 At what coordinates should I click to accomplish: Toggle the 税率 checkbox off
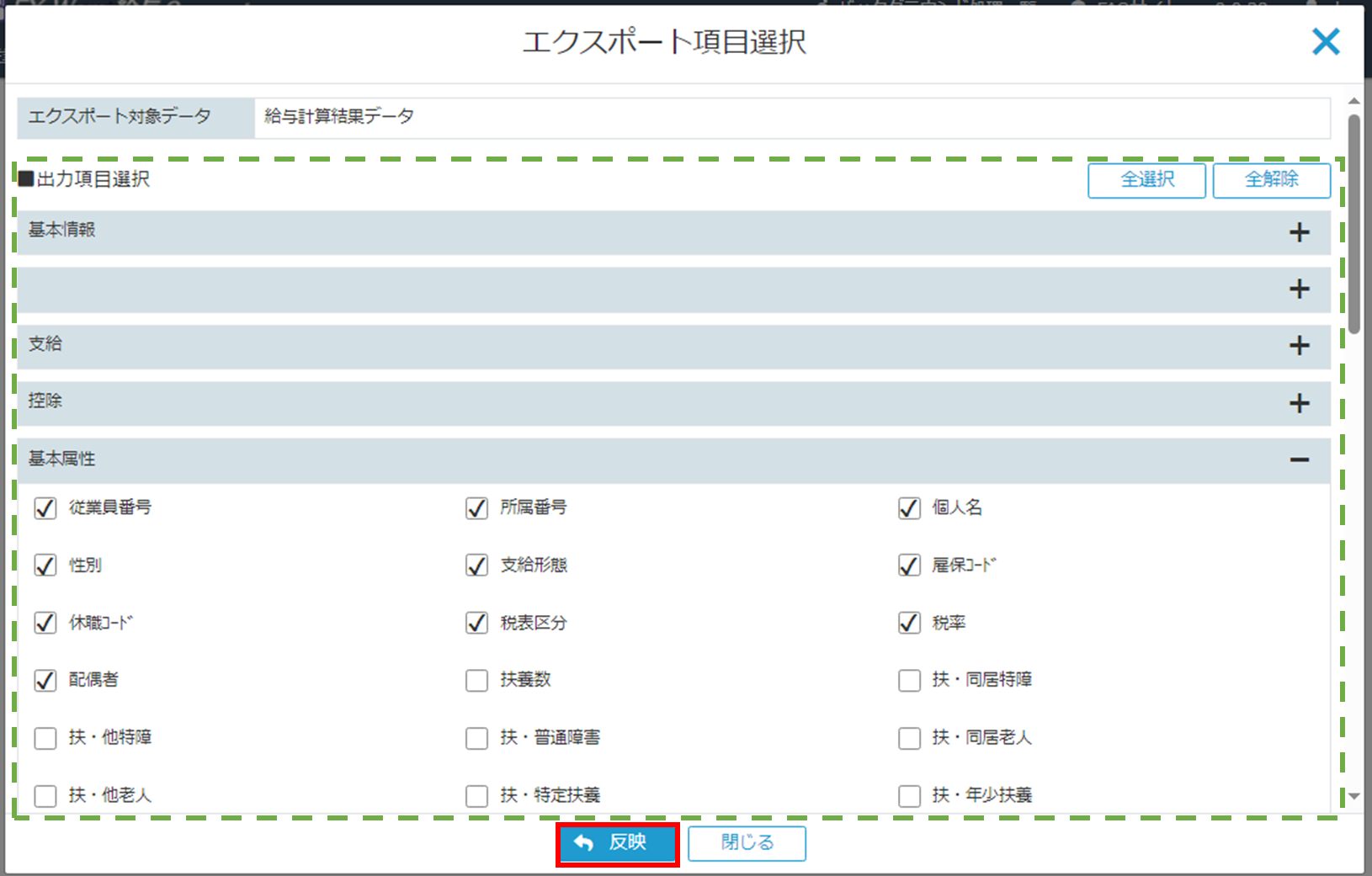click(x=909, y=623)
